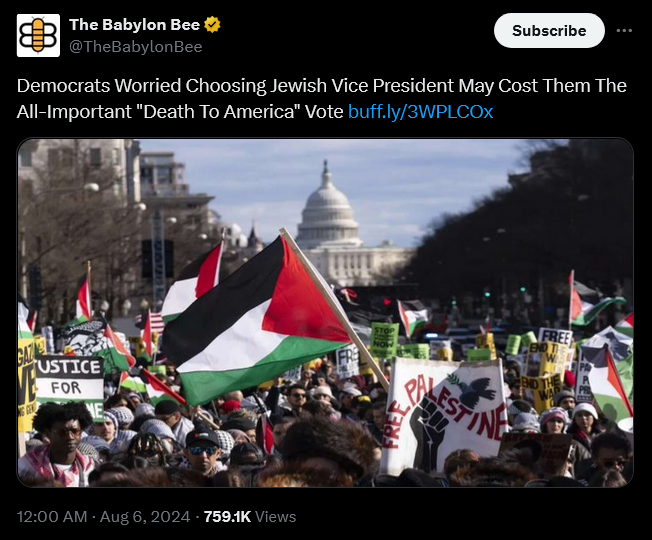The height and width of the screenshot is (540, 652).
Task: Open The Babylon Bee profile avatar
Action: 38,35
